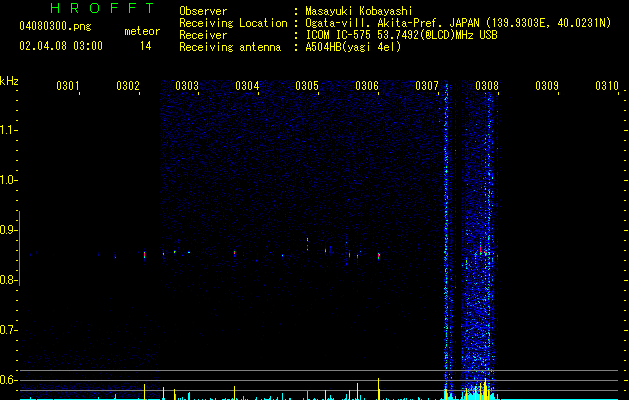This screenshot has width=629, height=400.
Task: Click ICOM IC-575 receiver details
Action: tap(401, 35)
